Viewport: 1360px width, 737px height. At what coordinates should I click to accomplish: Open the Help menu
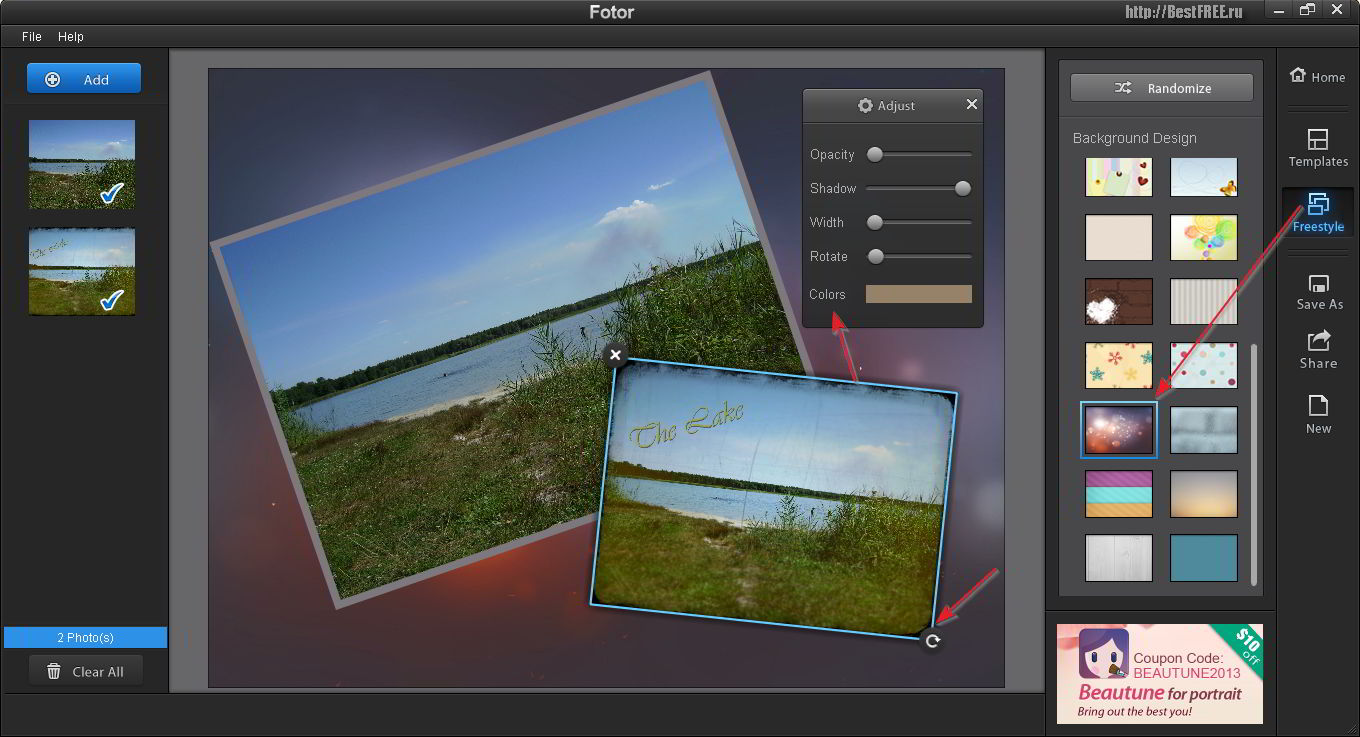71,36
